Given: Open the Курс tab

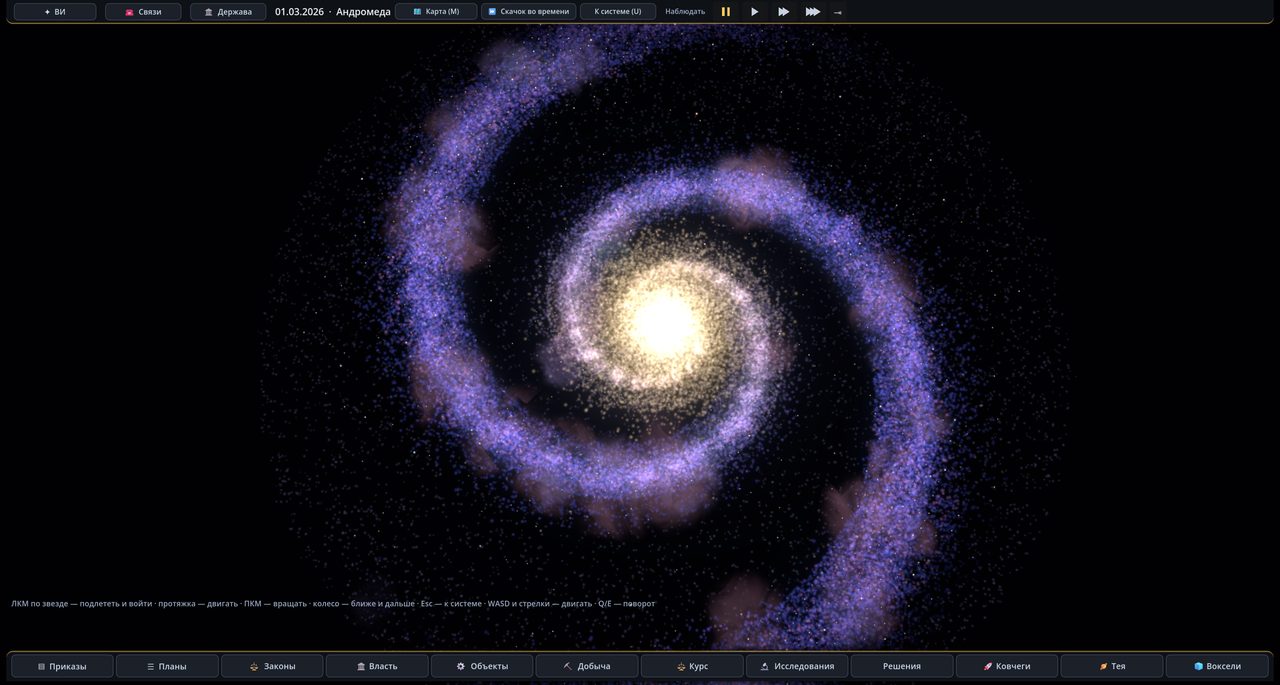Looking at the screenshot, I should pyautogui.click(x=692, y=666).
